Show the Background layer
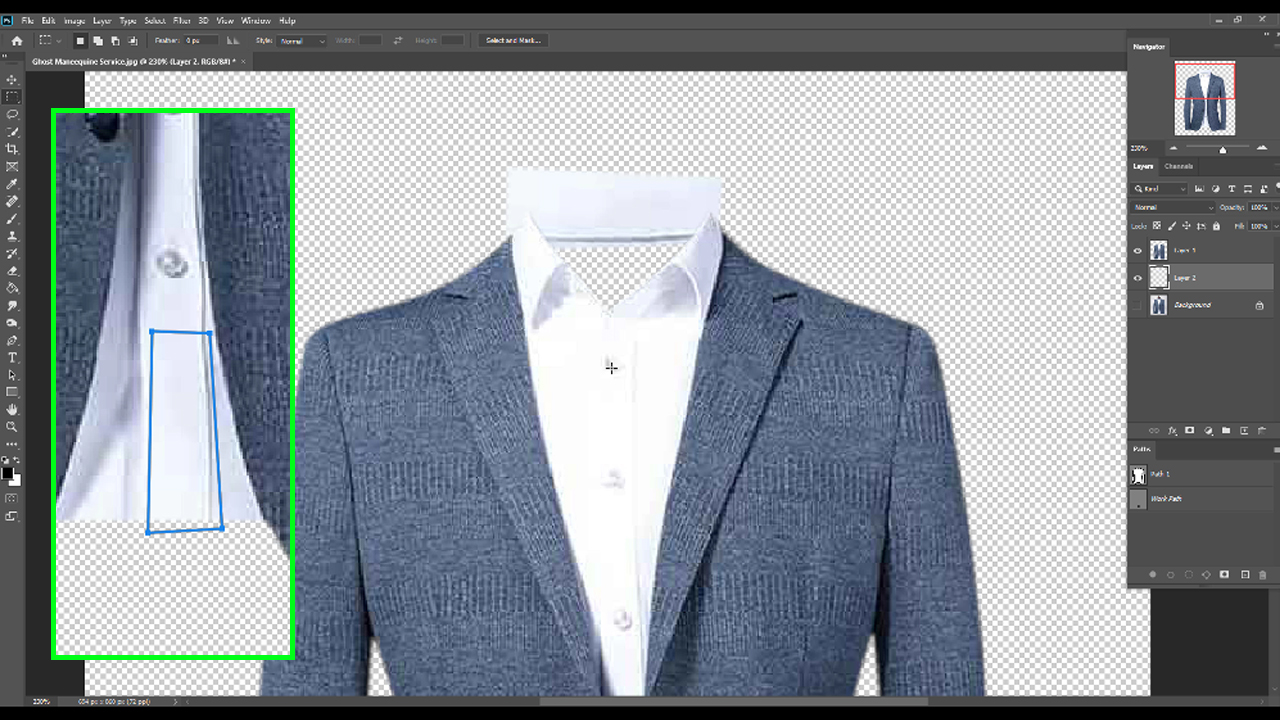The width and height of the screenshot is (1280, 720). tap(1137, 305)
